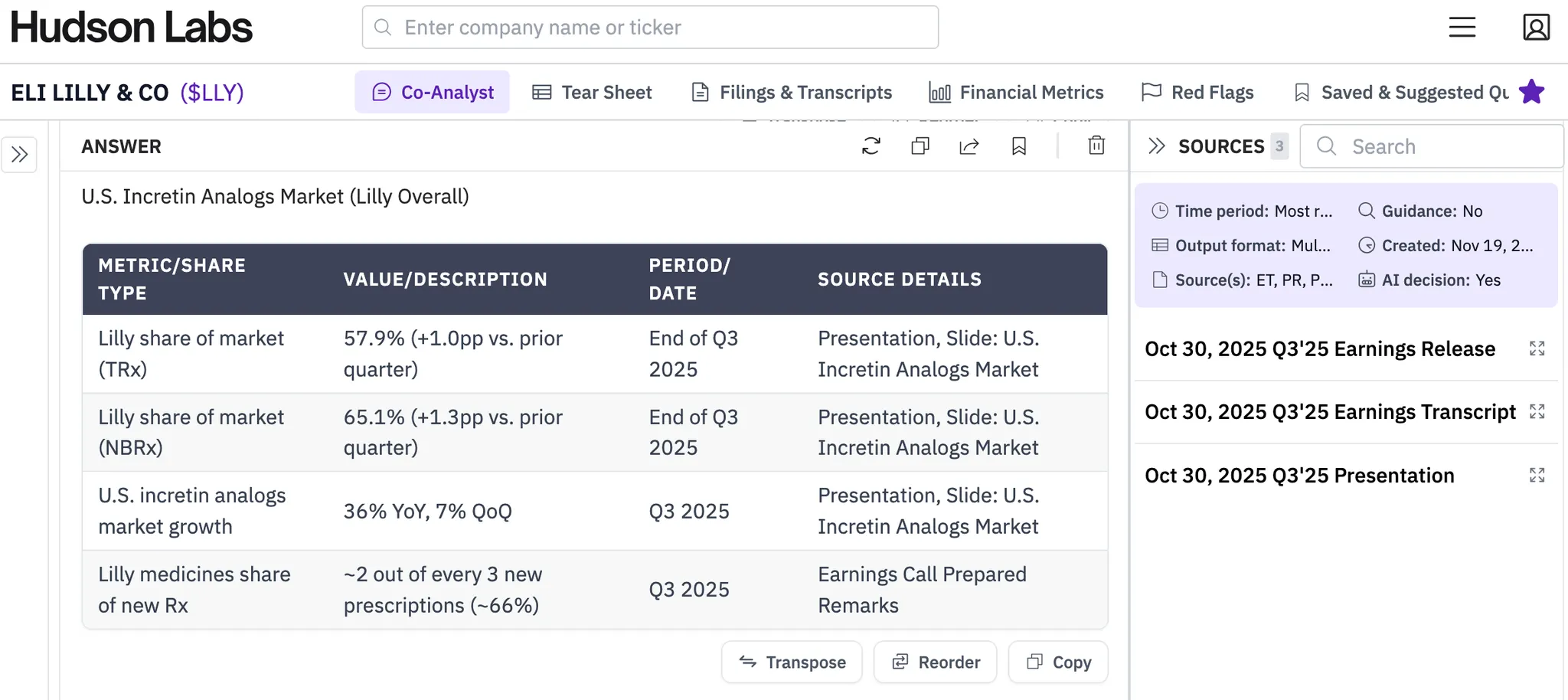The height and width of the screenshot is (700, 1568).
Task: Click the purple star favorite icon
Action: click(x=1532, y=92)
